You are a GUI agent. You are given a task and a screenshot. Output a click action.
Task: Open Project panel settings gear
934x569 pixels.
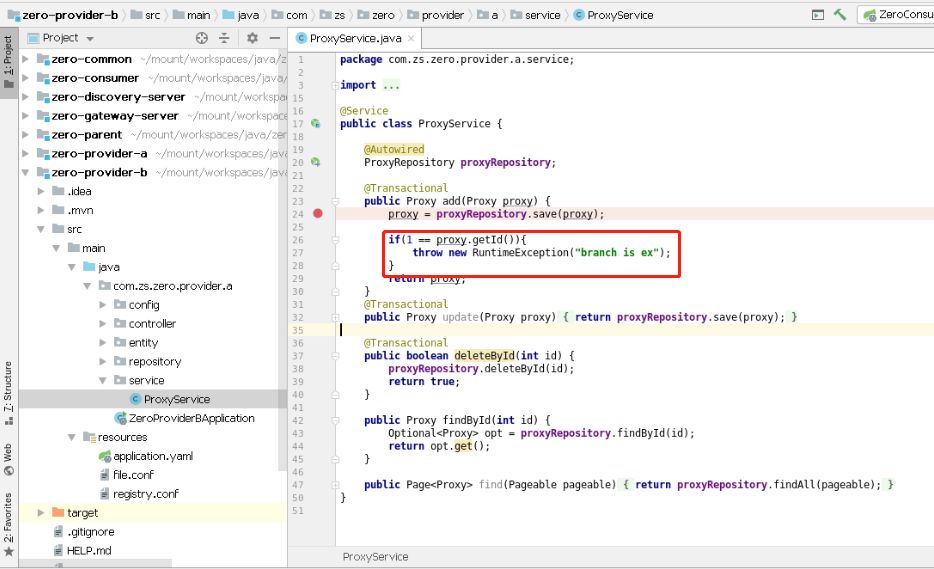[x=253, y=38]
